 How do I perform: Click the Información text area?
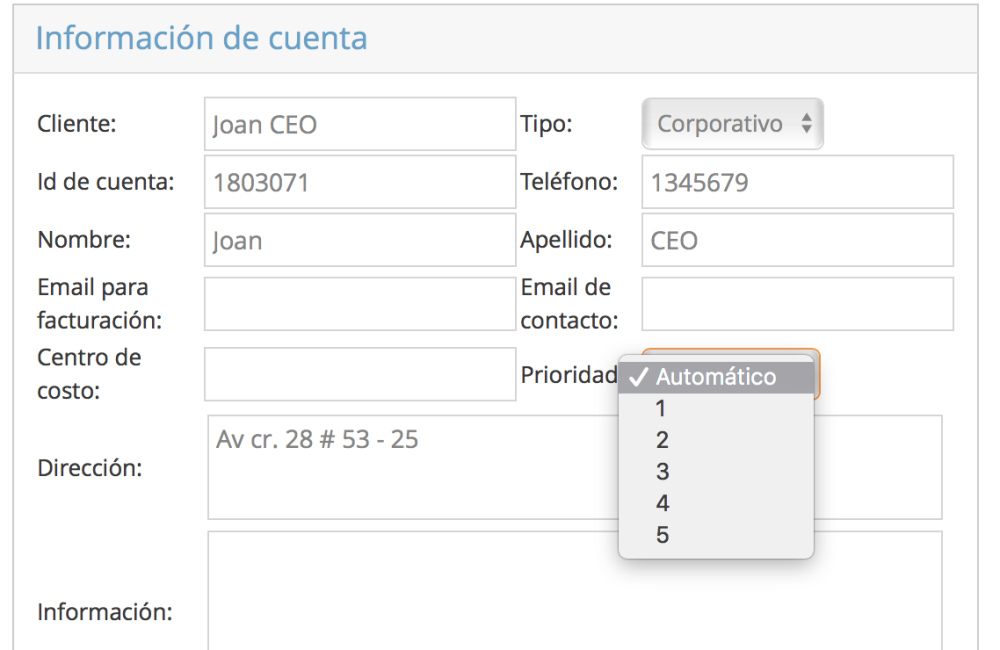point(575,595)
